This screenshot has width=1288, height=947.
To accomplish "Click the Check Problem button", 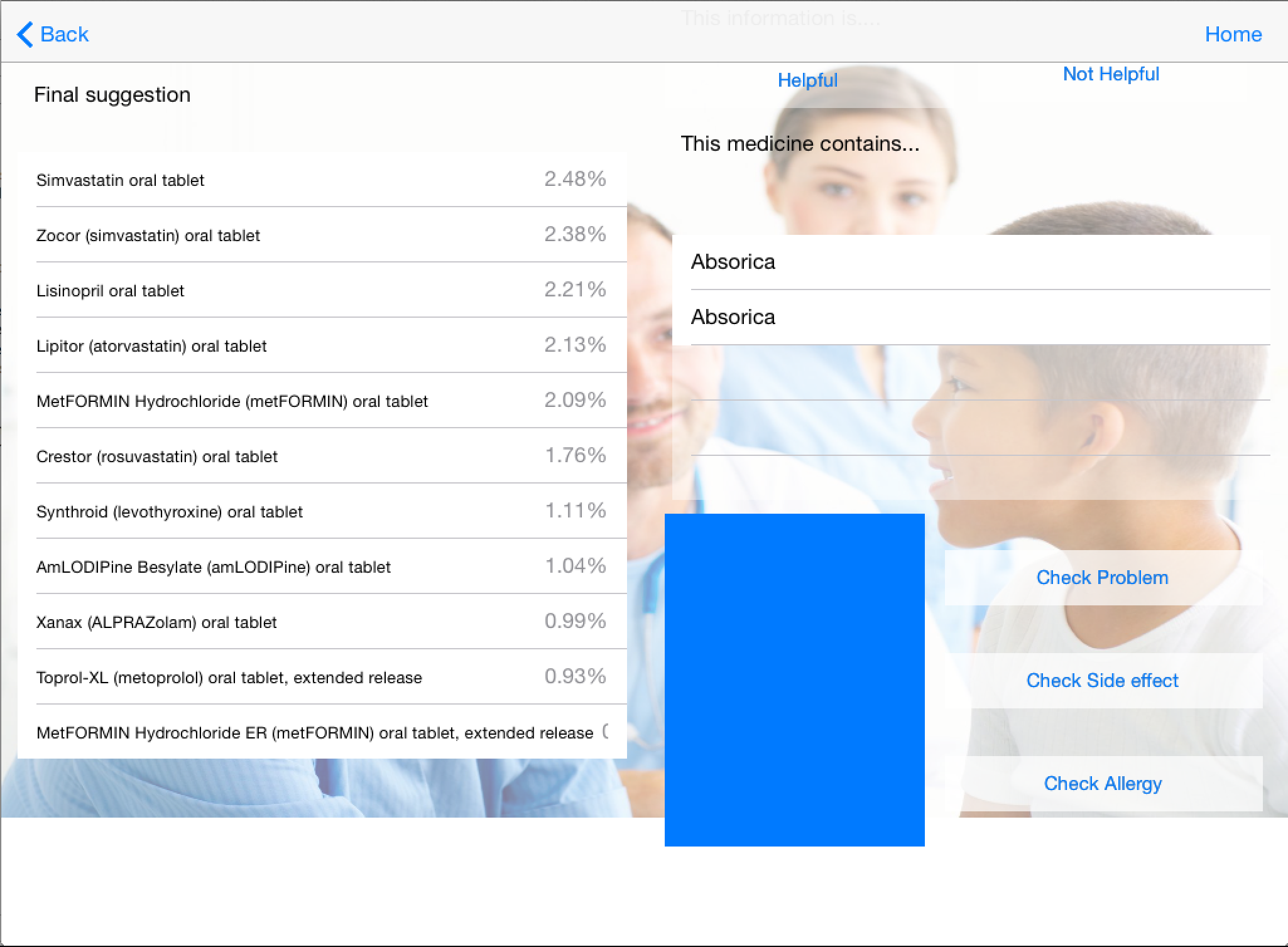I will [x=1103, y=578].
